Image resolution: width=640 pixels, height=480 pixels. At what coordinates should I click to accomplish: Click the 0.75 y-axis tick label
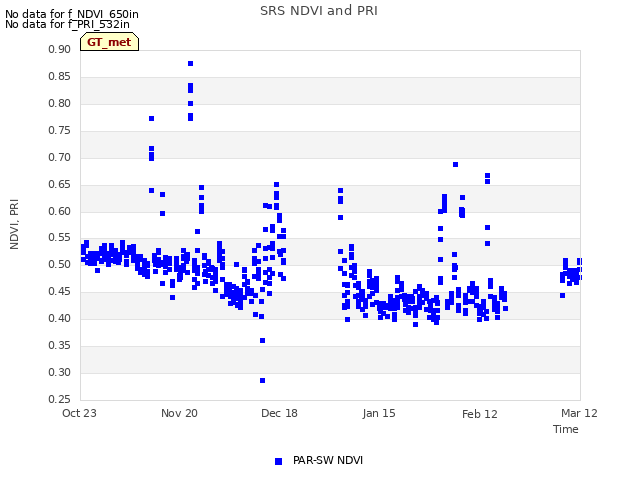tap(59, 130)
